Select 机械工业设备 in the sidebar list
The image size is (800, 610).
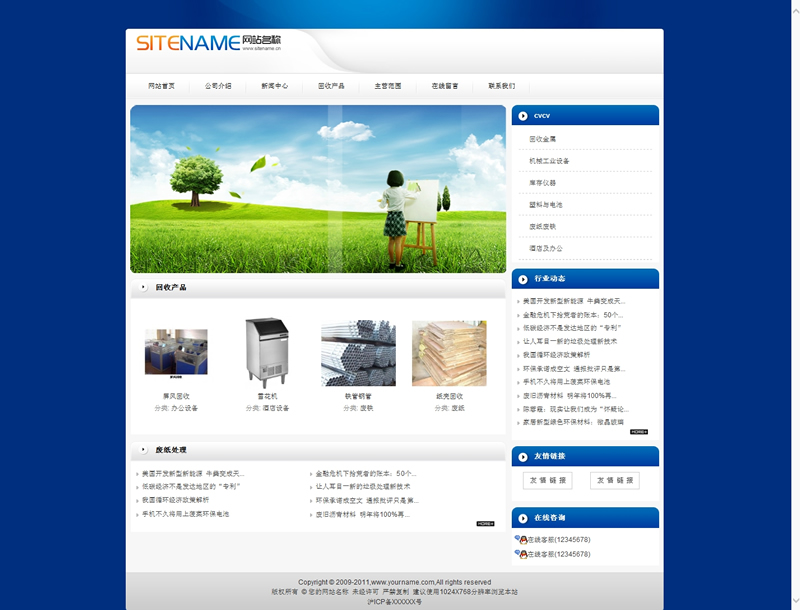tap(549, 161)
